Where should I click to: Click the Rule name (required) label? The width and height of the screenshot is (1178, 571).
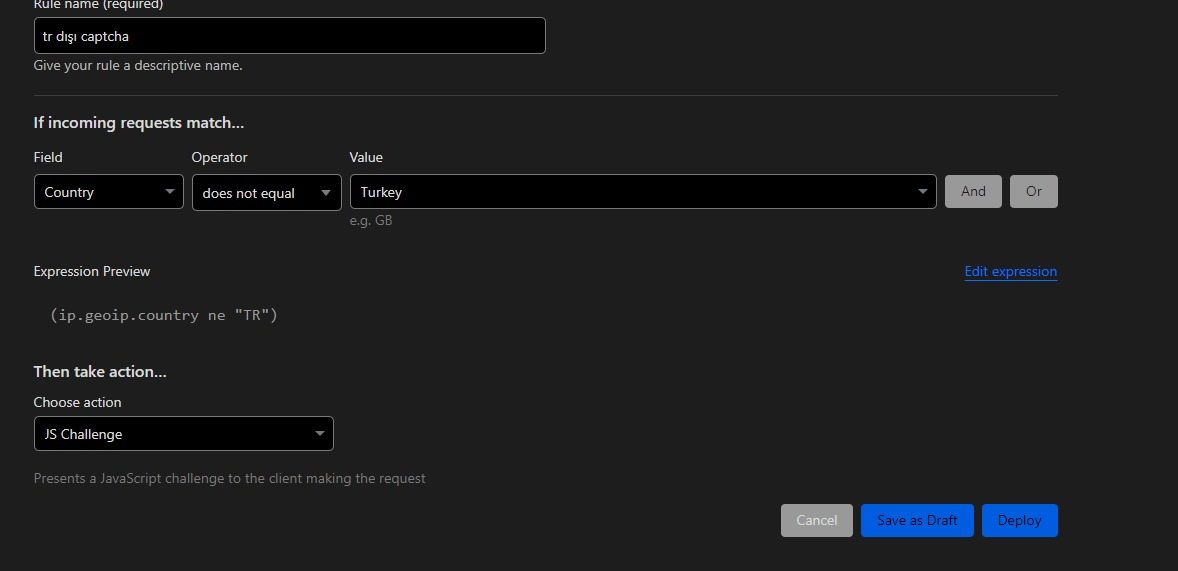tap(98, 5)
